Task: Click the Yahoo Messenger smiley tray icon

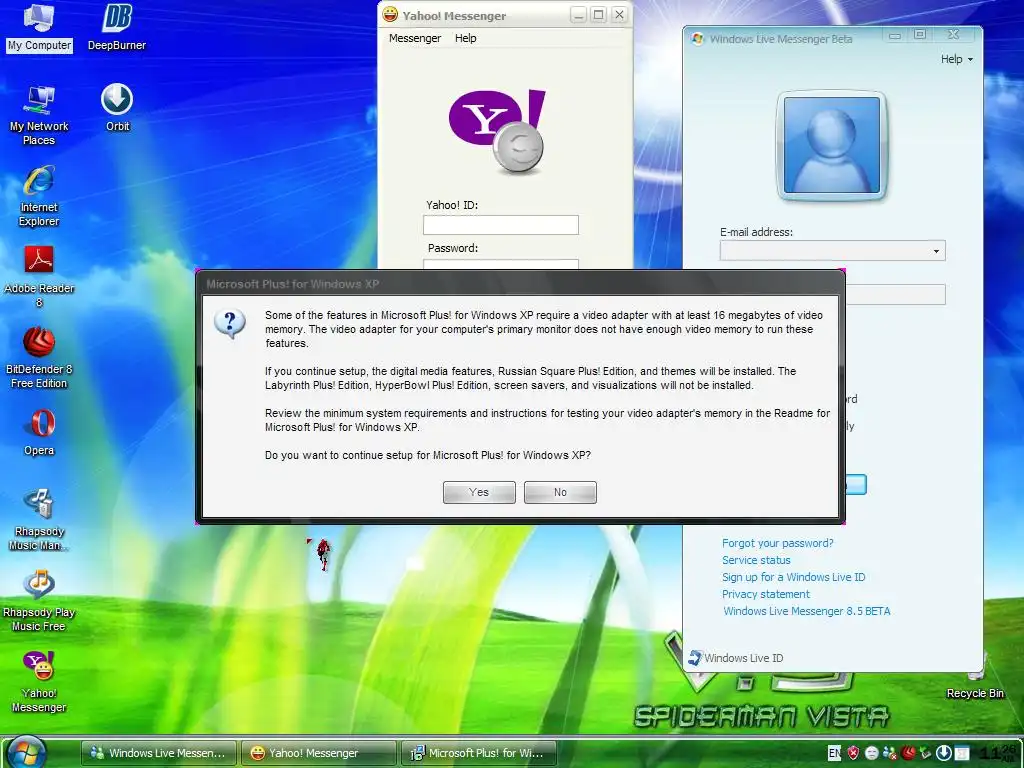Action: pos(871,753)
